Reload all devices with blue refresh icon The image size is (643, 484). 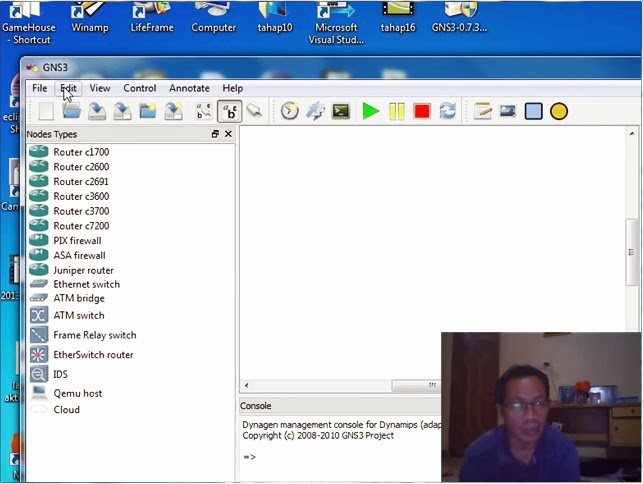(447, 111)
